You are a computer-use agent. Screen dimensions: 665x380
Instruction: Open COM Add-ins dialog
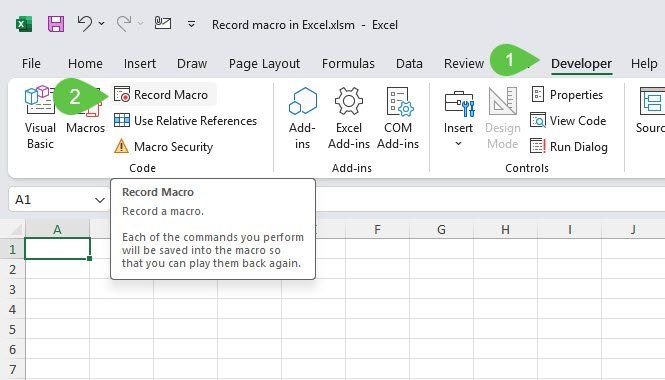click(398, 117)
